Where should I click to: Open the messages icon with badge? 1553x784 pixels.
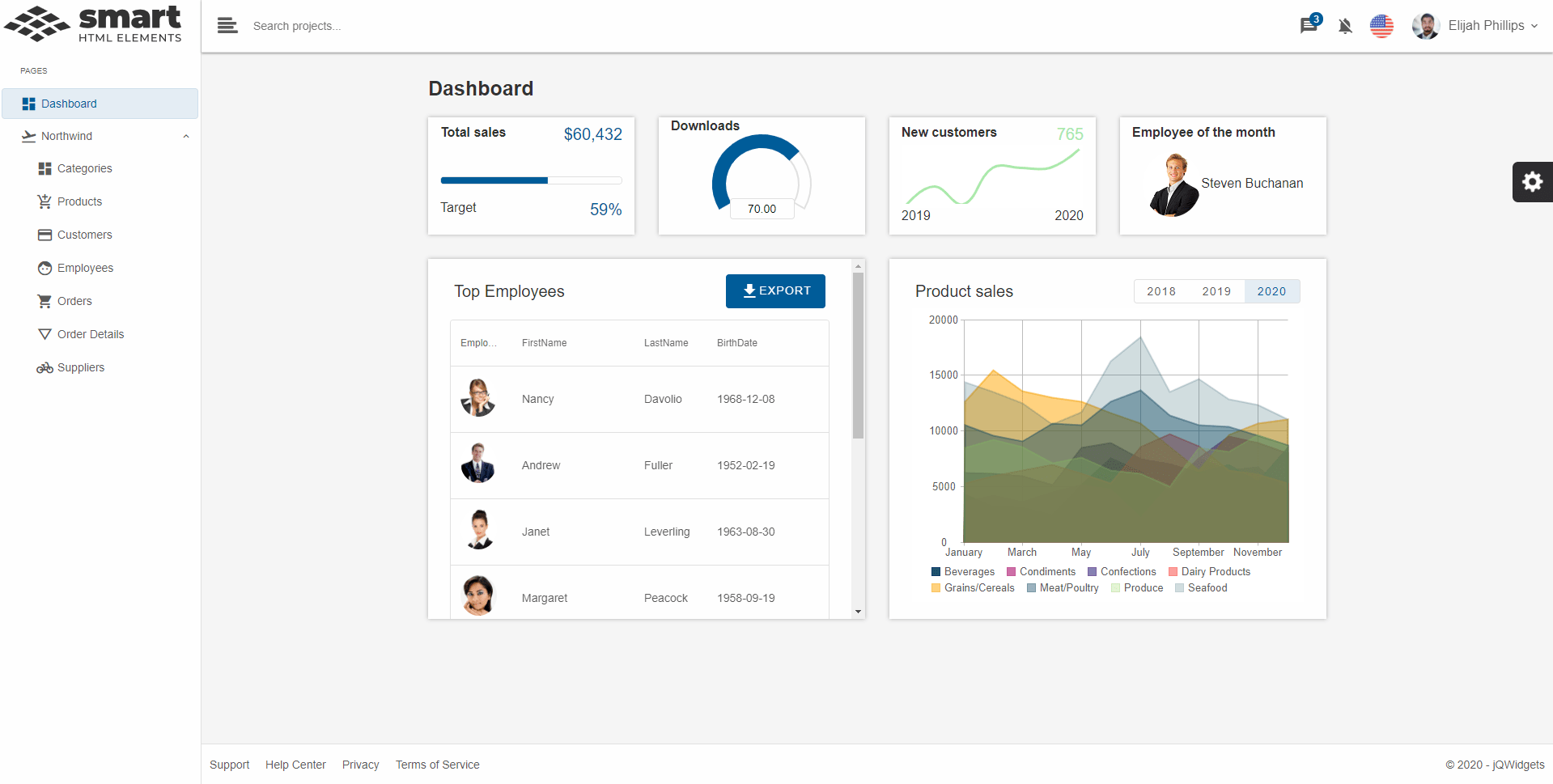click(x=1309, y=26)
